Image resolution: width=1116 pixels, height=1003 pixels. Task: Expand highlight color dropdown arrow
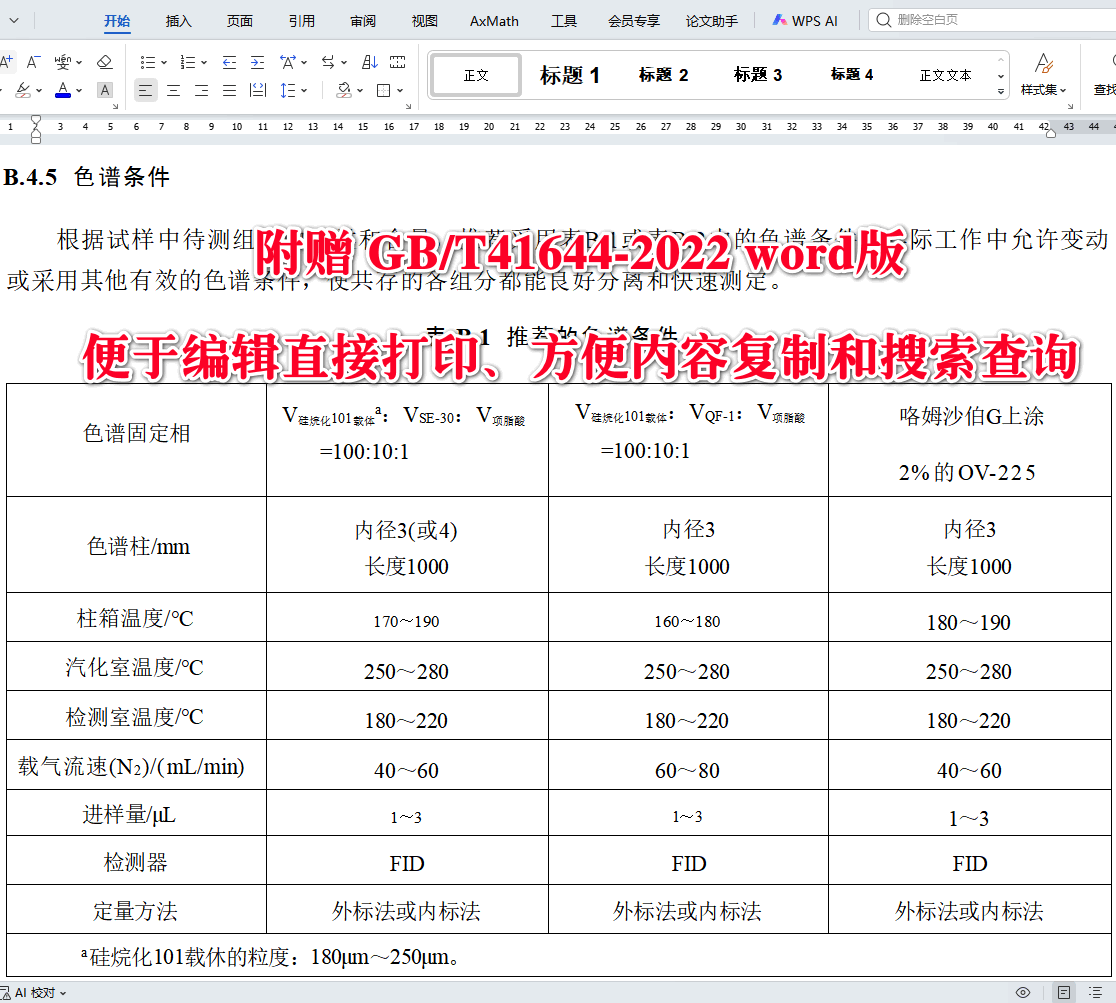[x=38, y=90]
